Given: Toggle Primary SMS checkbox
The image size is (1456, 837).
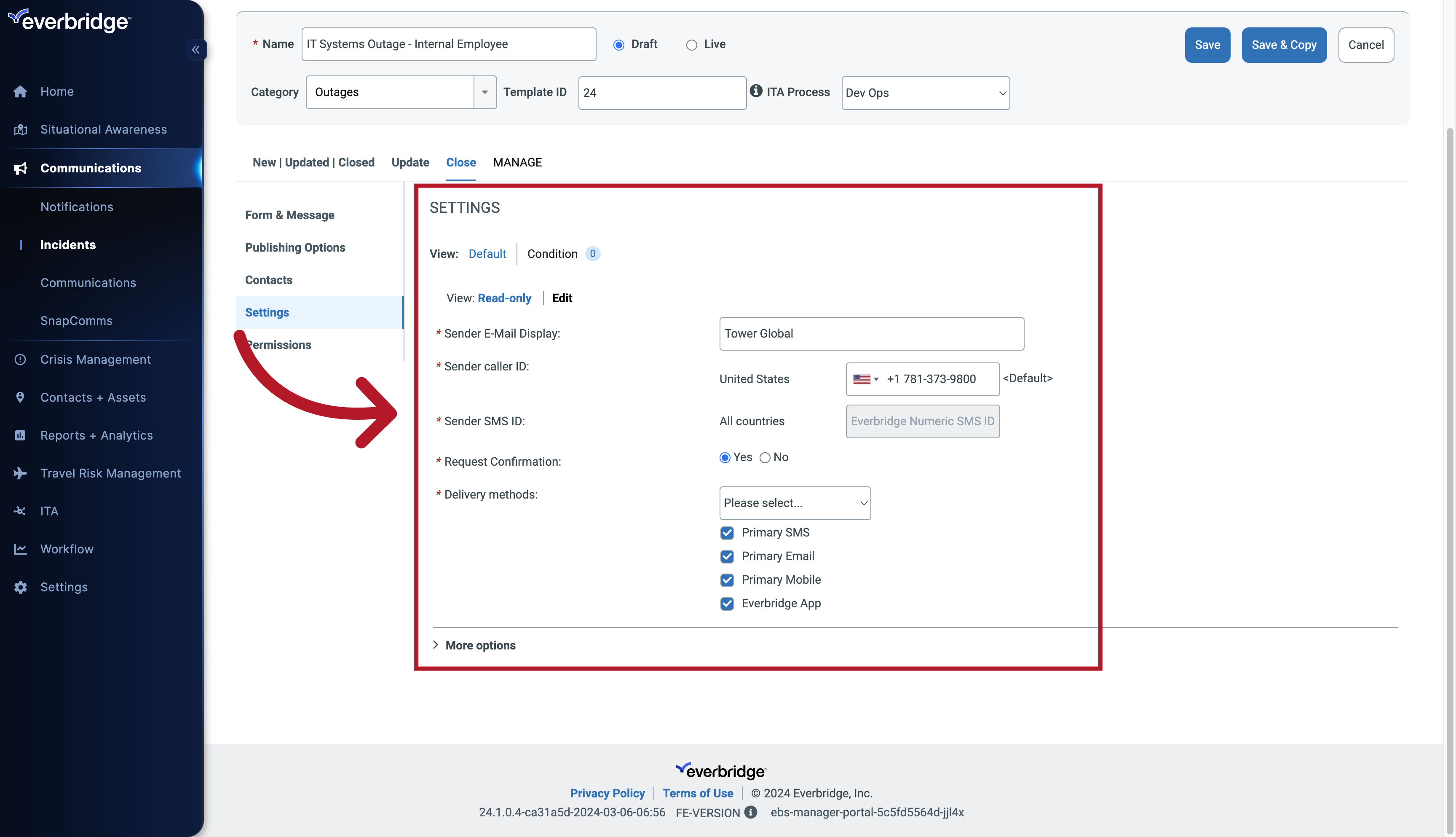Looking at the screenshot, I should (727, 532).
